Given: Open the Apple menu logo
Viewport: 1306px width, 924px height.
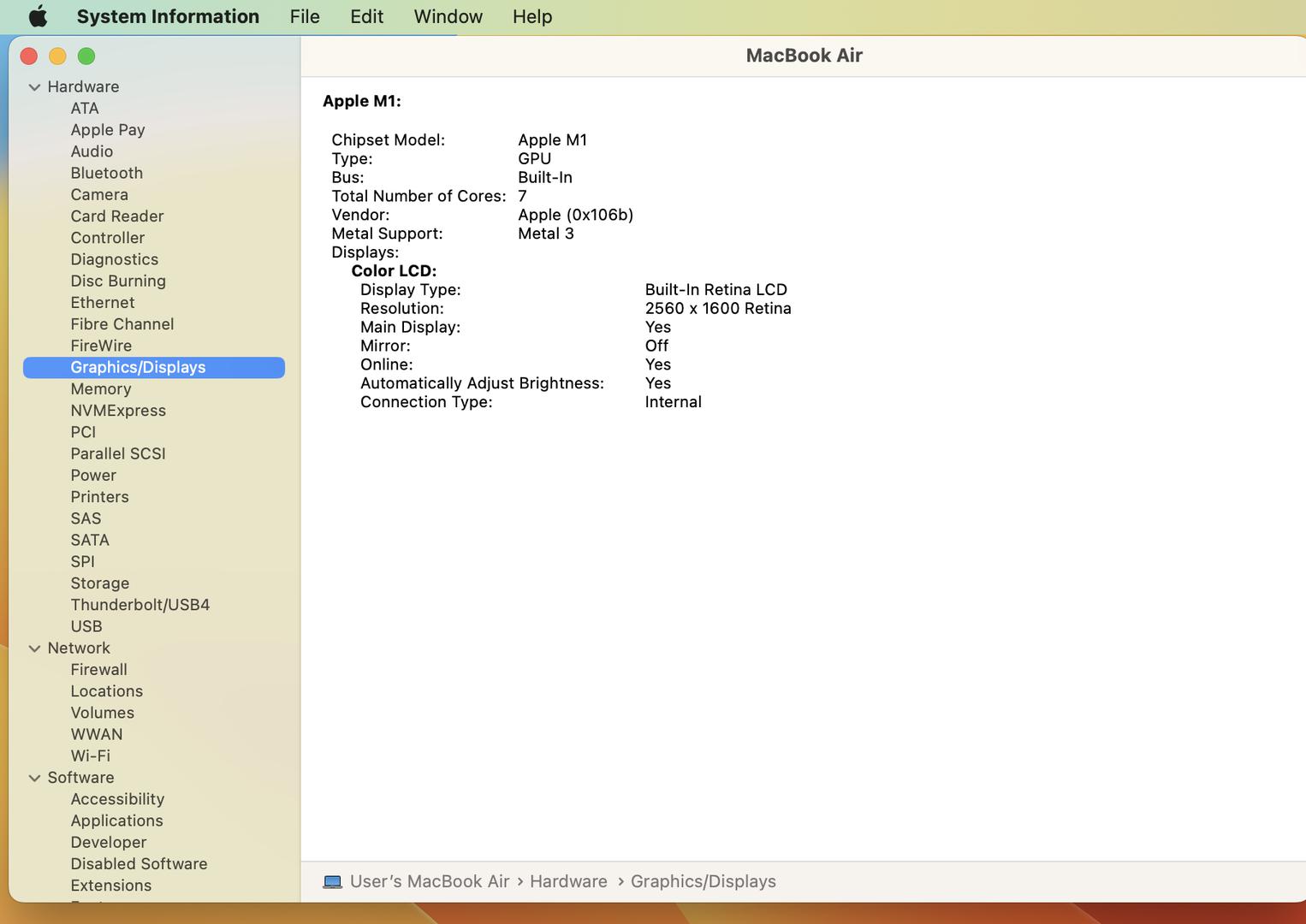Looking at the screenshot, I should click(x=39, y=16).
